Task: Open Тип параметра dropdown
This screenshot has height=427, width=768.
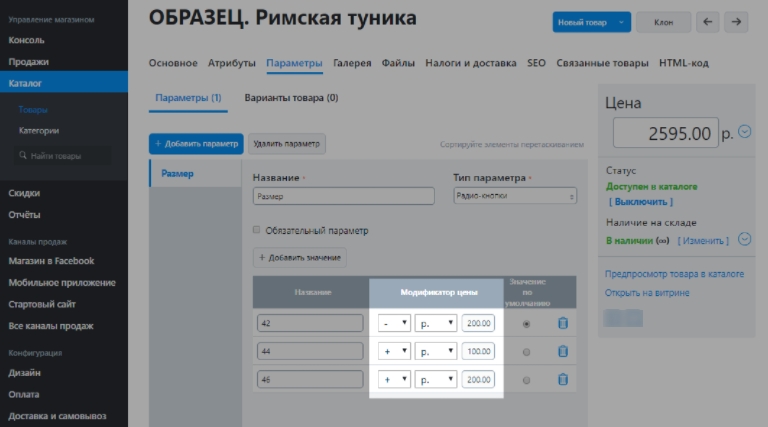Action: pyautogui.click(x=515, y=196)
